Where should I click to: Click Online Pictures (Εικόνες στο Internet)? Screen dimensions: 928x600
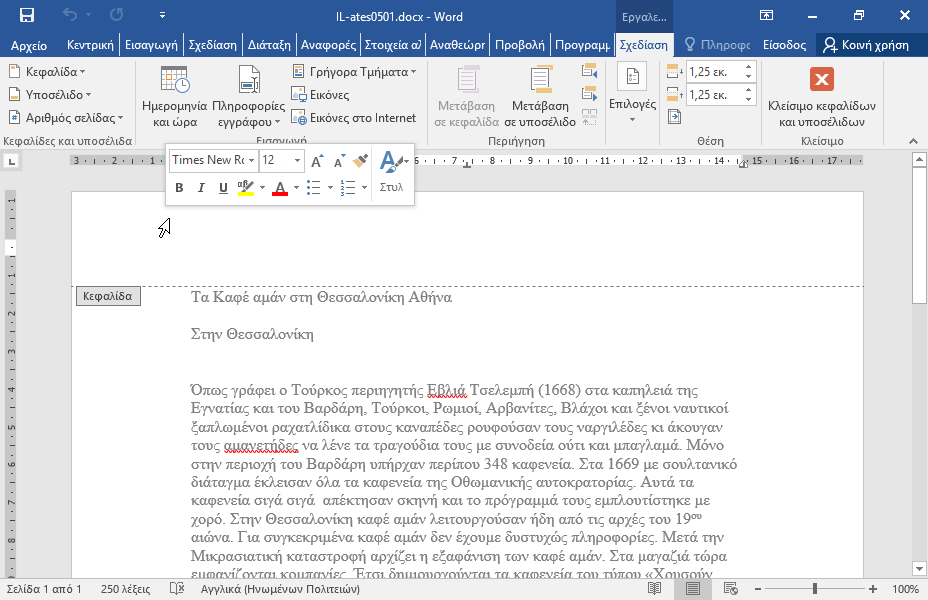pyautogui.click(x=354, y=118)
